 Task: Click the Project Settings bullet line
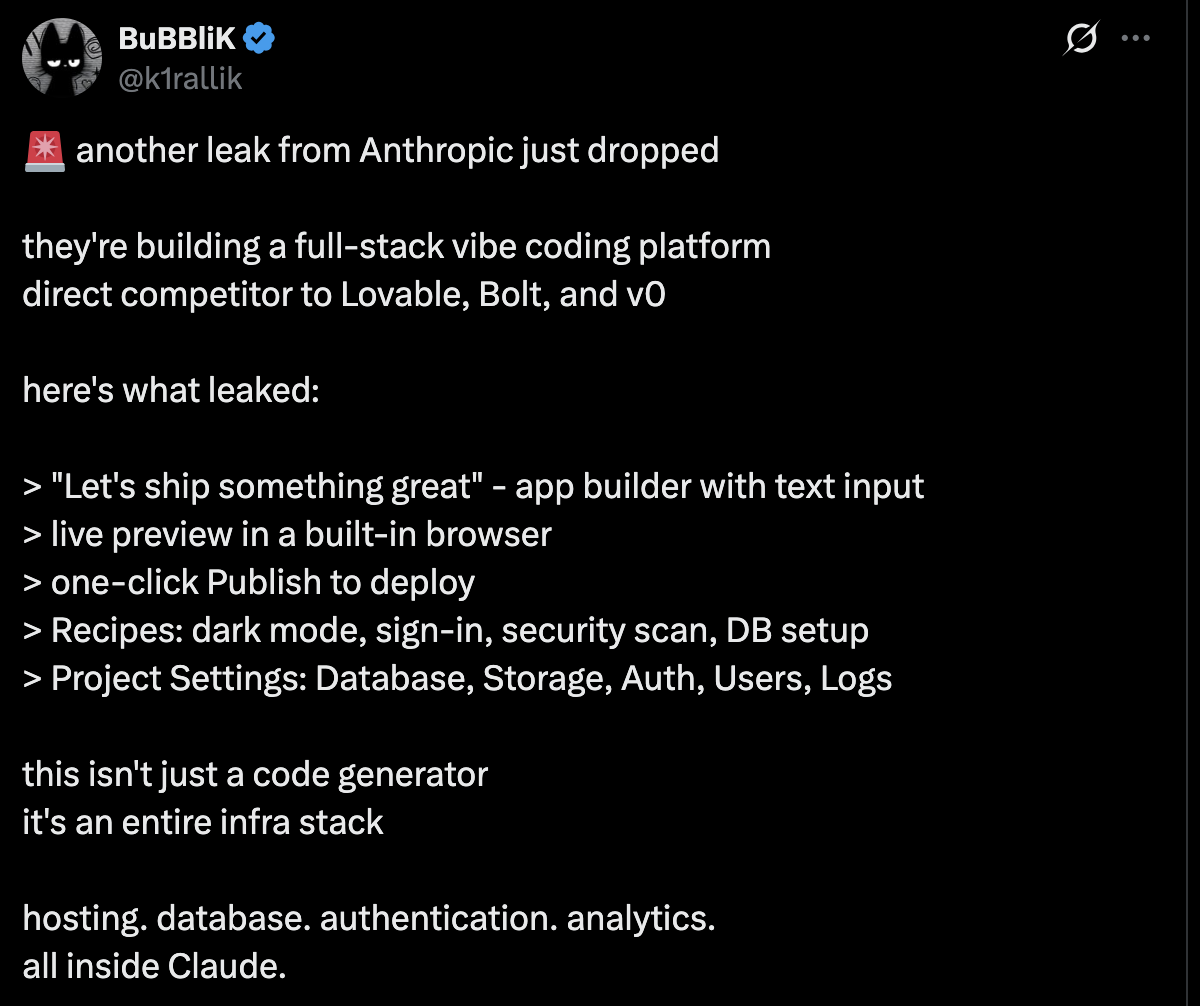[457, 678]
